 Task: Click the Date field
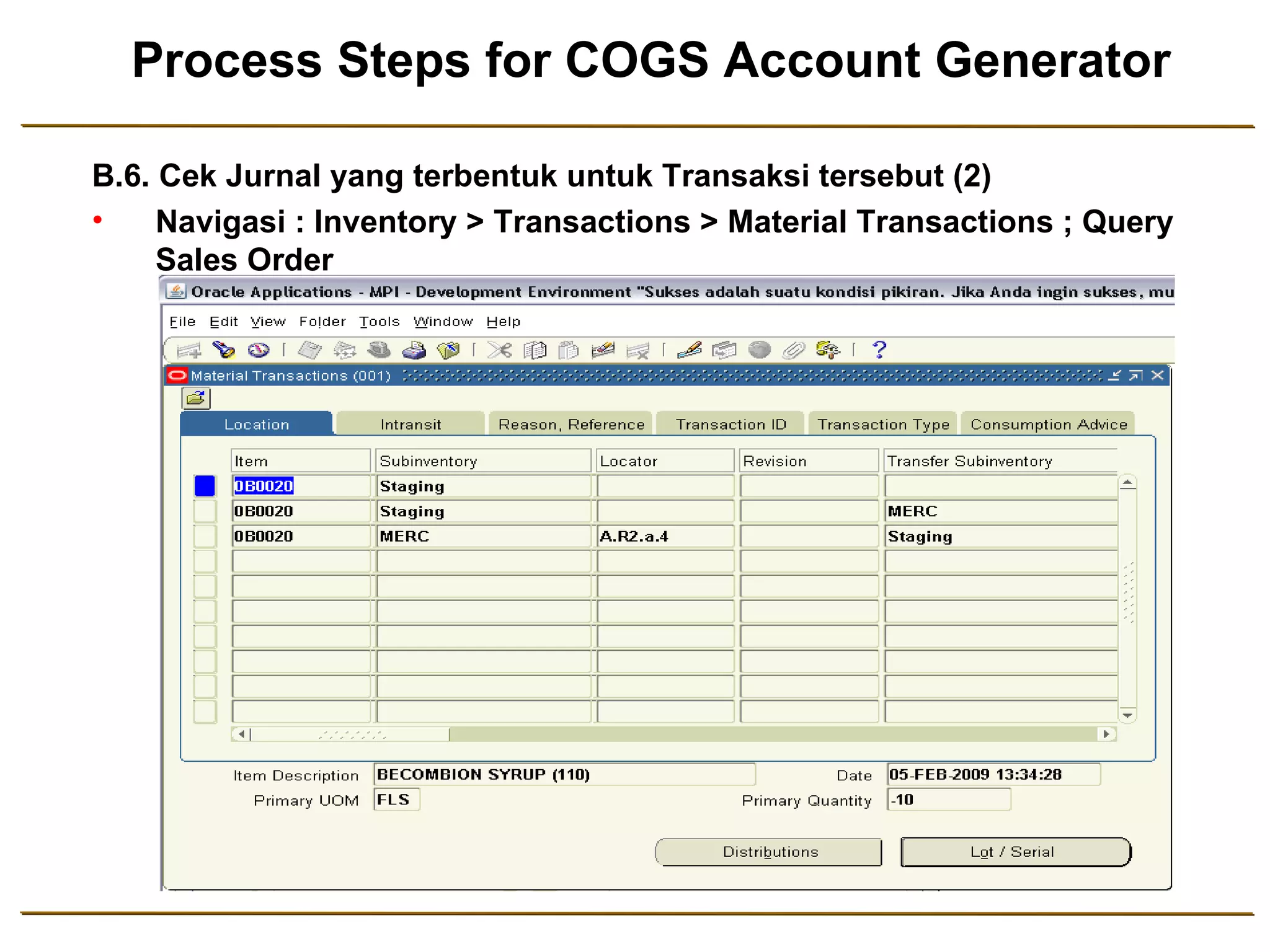[993, 775]
